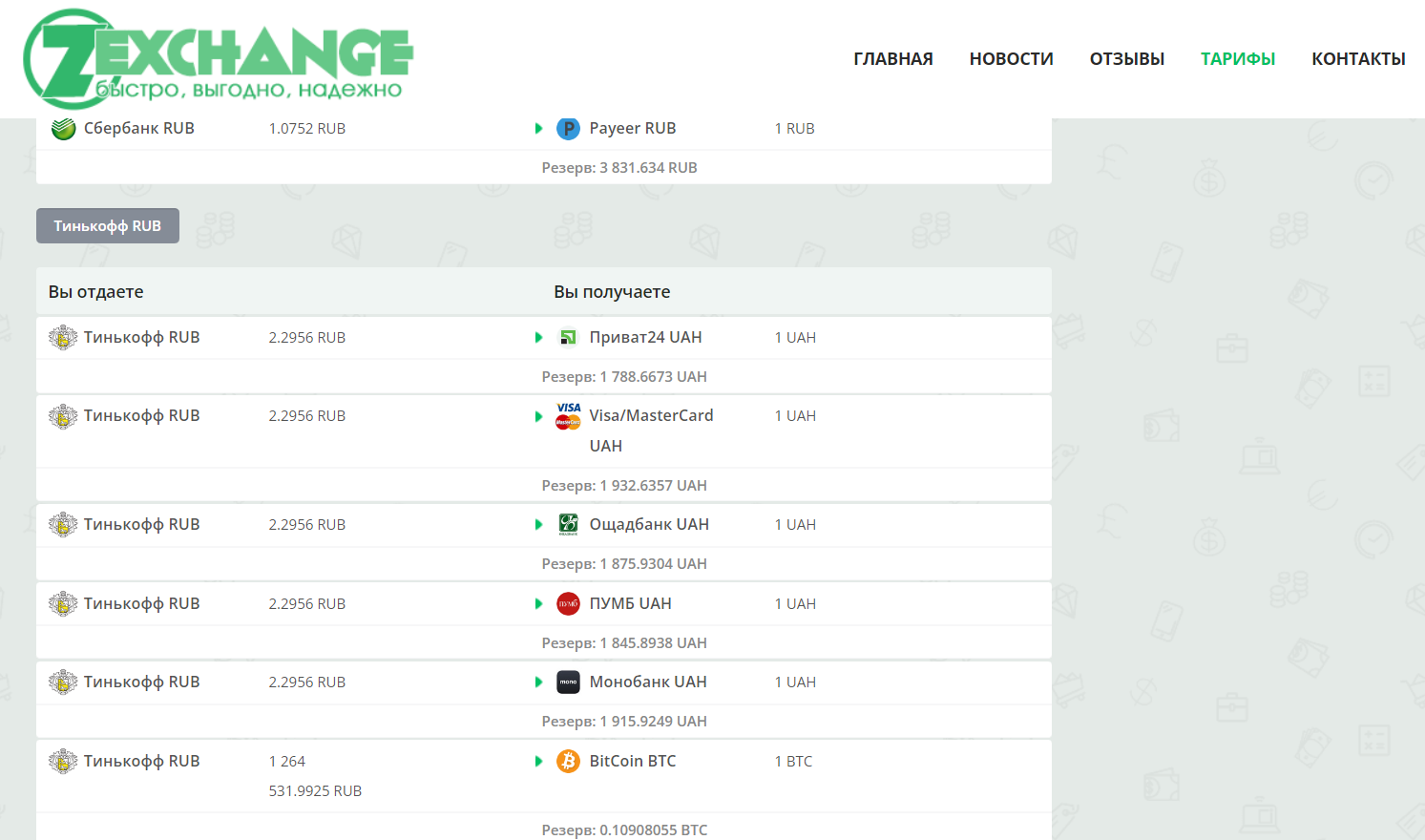Click Резерв: 1 875.9304 UAH text
The image size is (1425, 840).
click(624, 564)
